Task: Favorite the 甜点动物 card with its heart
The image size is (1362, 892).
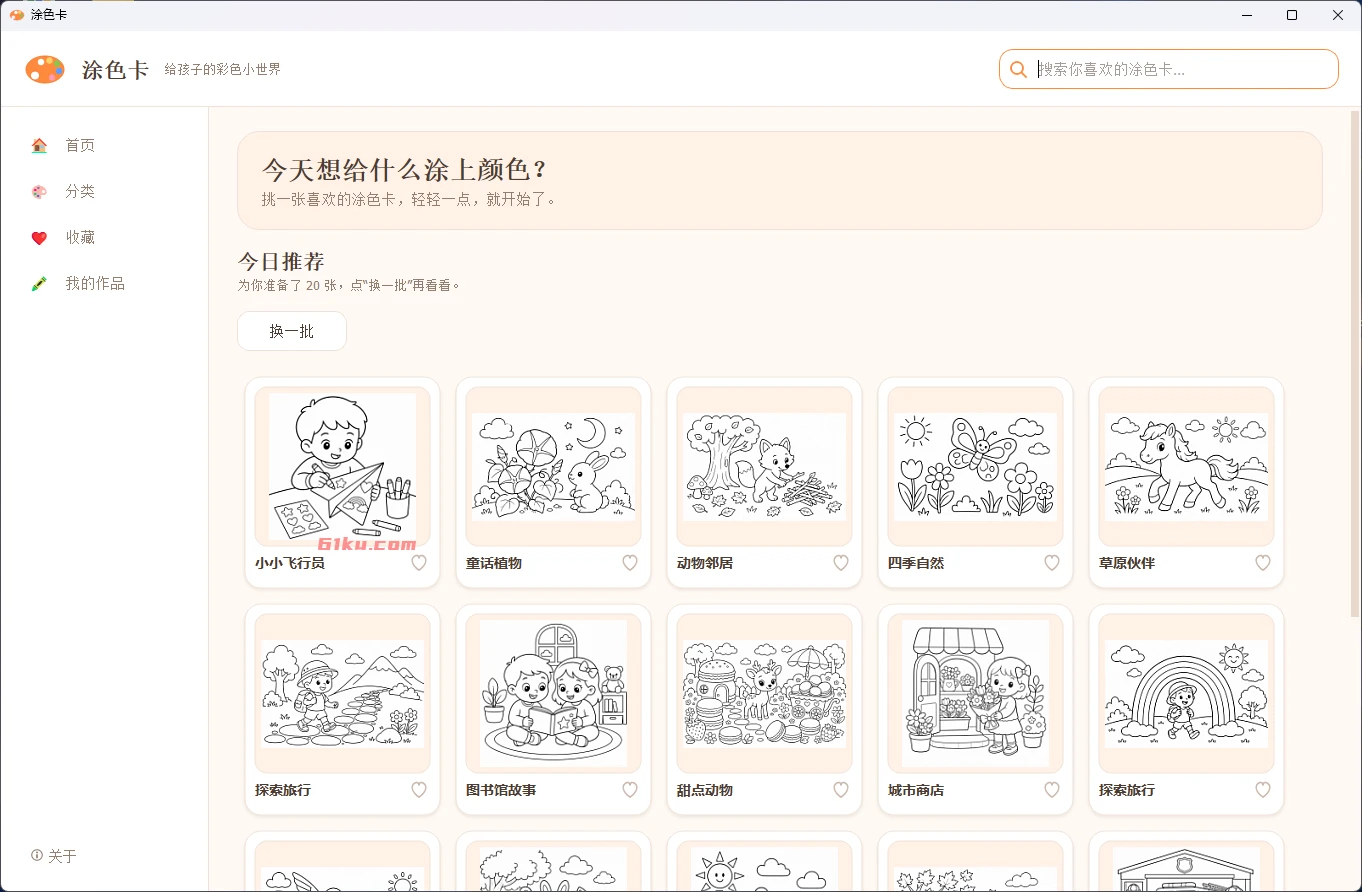Action: pos(841,790)
